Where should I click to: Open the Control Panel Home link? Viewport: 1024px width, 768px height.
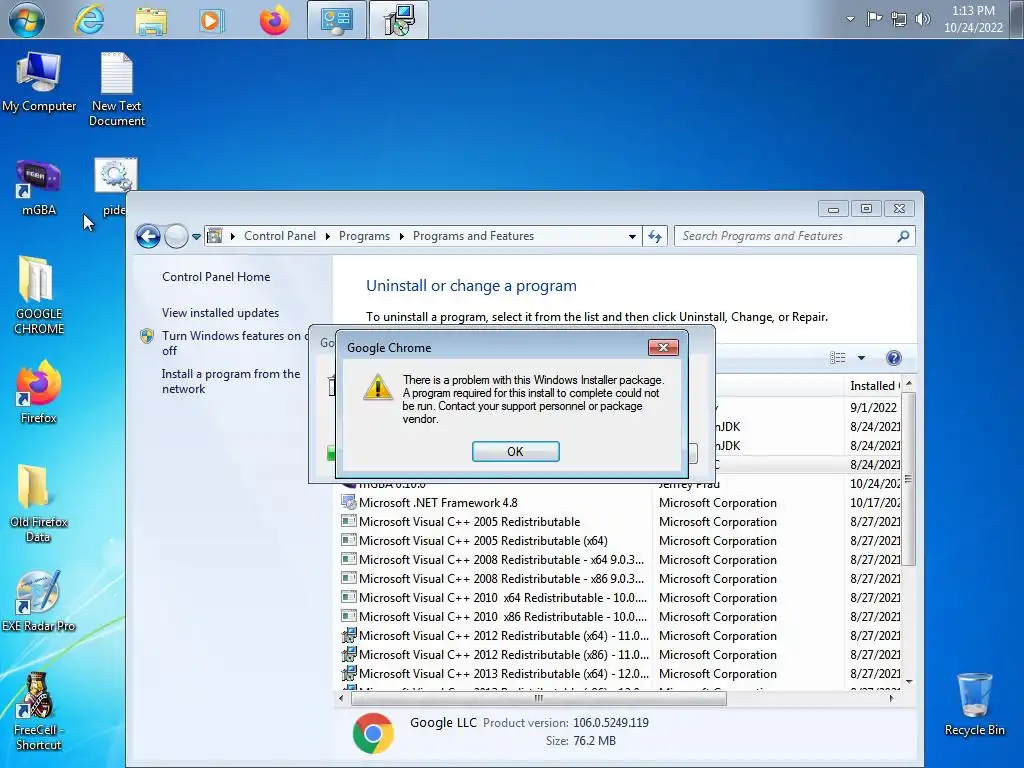216,276
